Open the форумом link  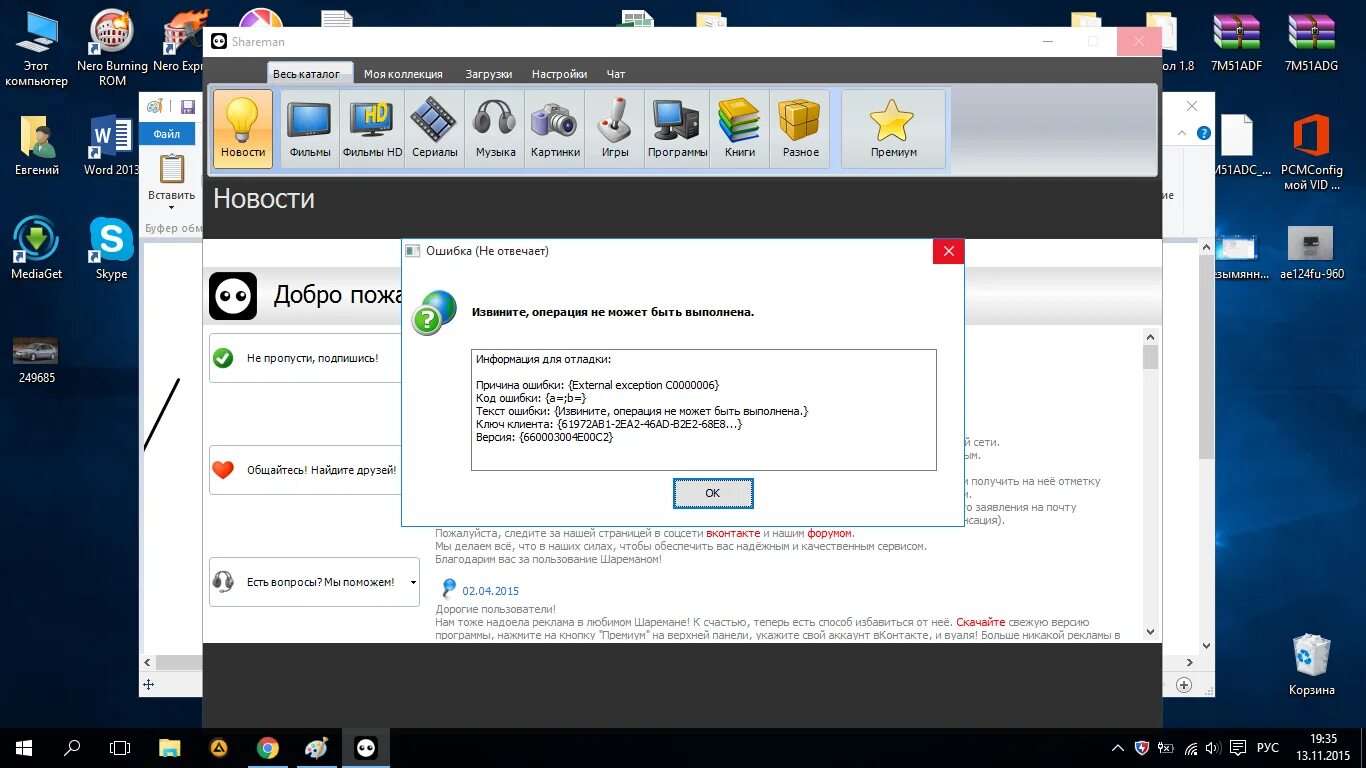tap(829, 533)
